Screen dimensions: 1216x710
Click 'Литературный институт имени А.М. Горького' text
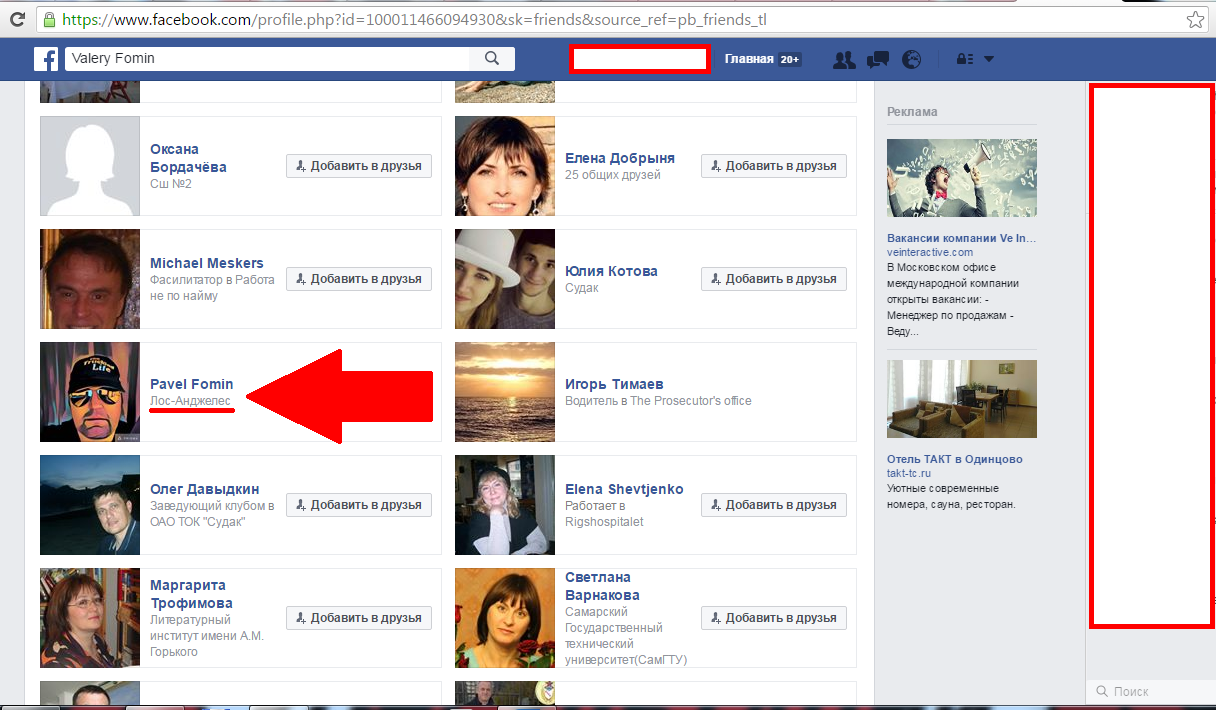coord(207,636)
